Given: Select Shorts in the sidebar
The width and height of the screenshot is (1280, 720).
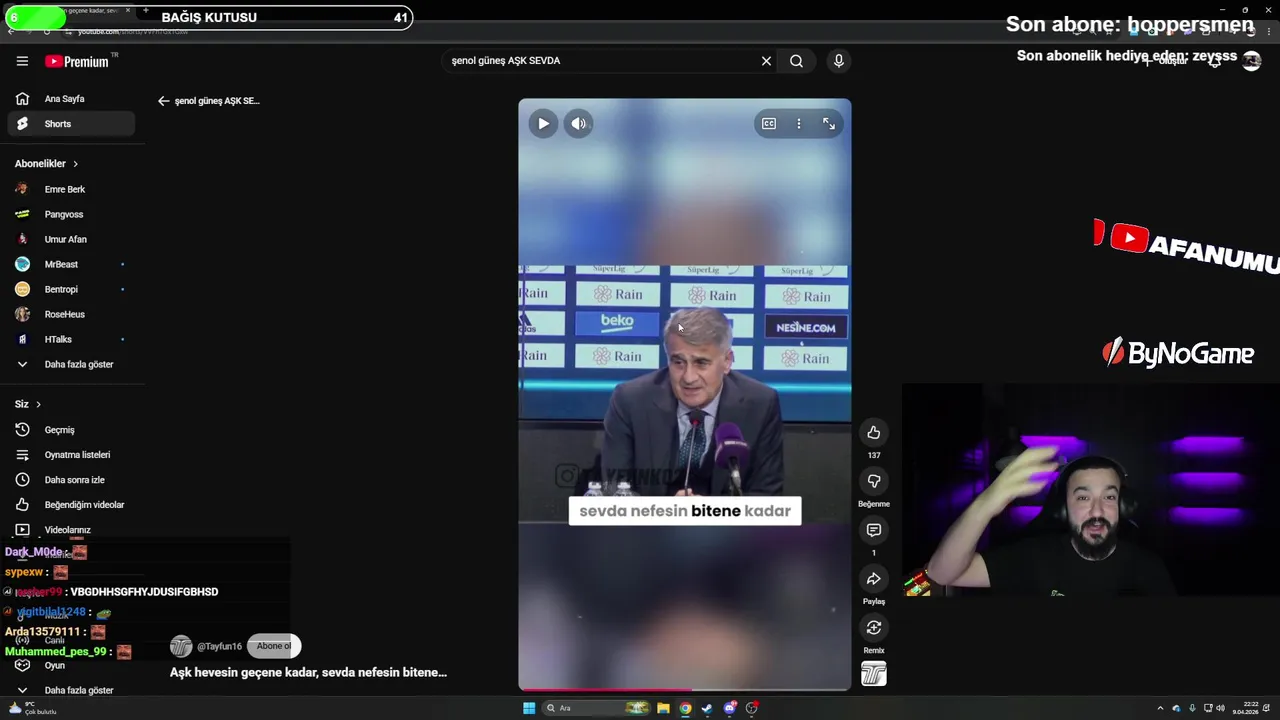Looking at the screenshot, I should (70, 124).
